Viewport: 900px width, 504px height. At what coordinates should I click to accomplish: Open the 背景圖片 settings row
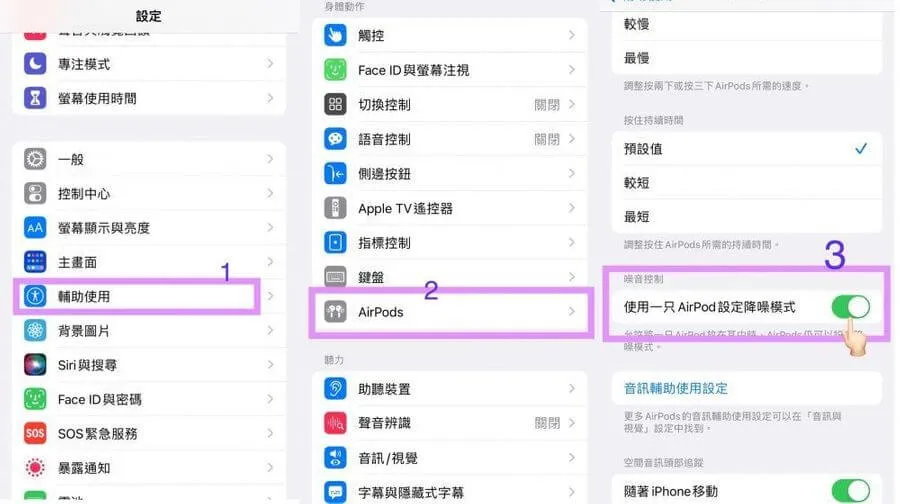tap(149, 331)
